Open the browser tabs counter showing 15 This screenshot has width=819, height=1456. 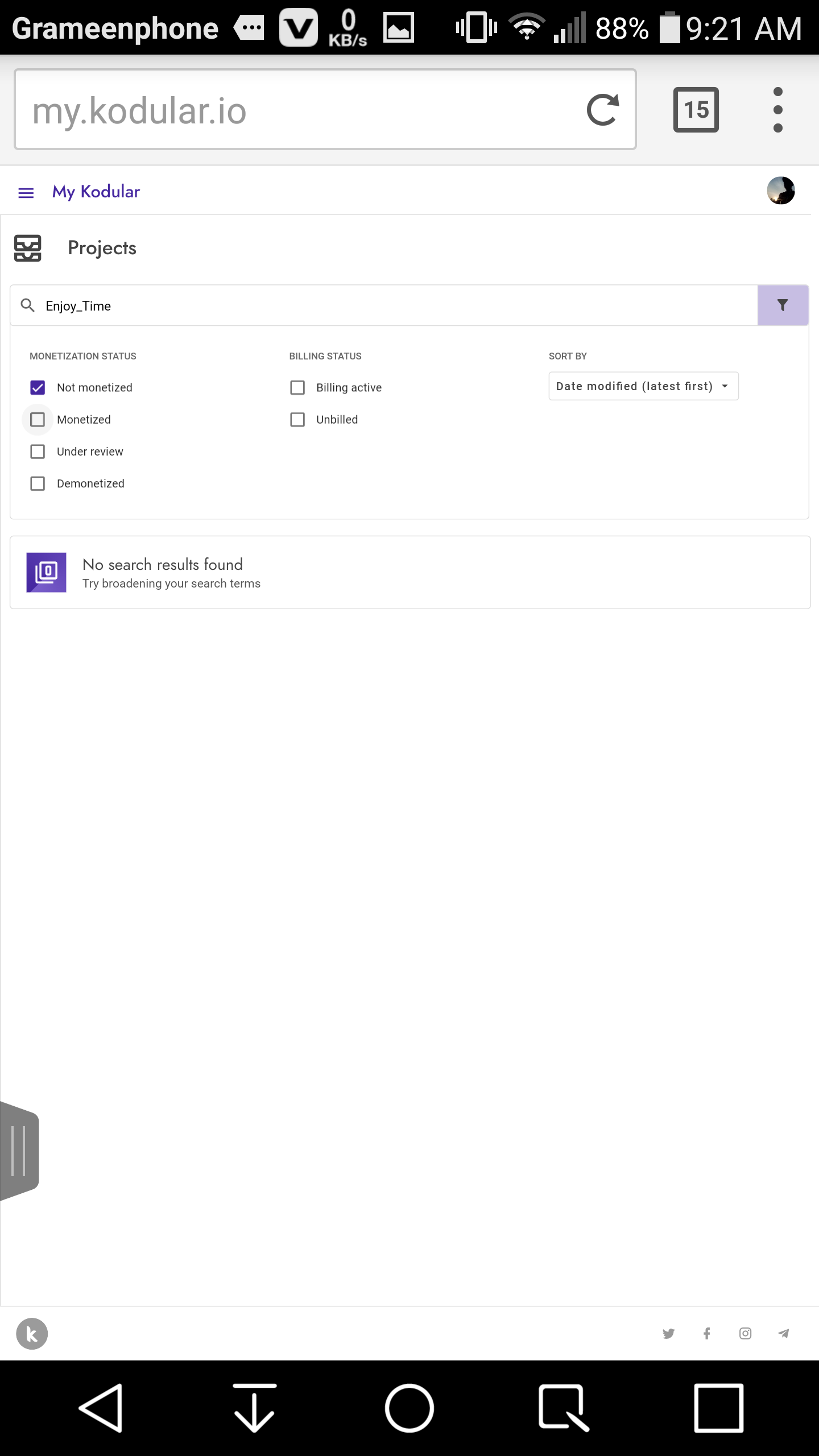[x=696, y=110]
